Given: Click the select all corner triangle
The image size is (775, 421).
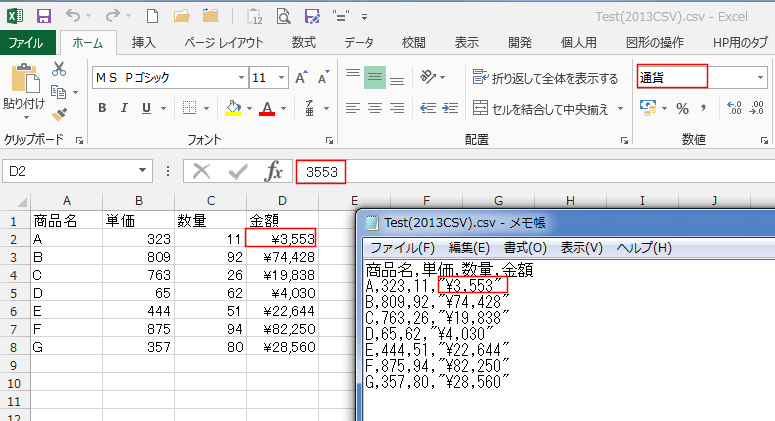Looking at the screenshot, I should (21, 202).
